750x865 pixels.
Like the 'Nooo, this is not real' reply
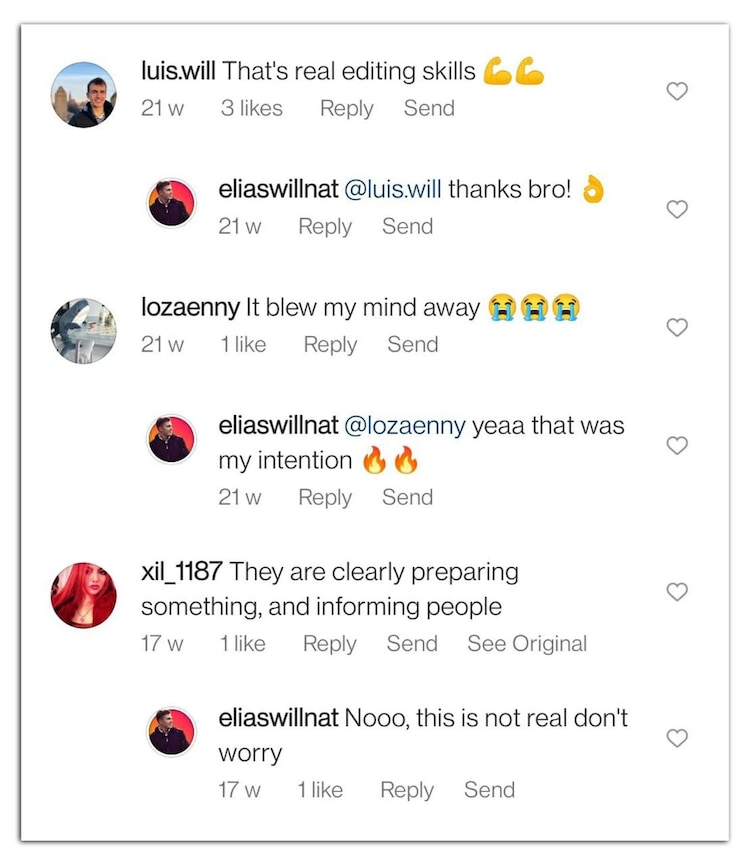click(677, 738)
